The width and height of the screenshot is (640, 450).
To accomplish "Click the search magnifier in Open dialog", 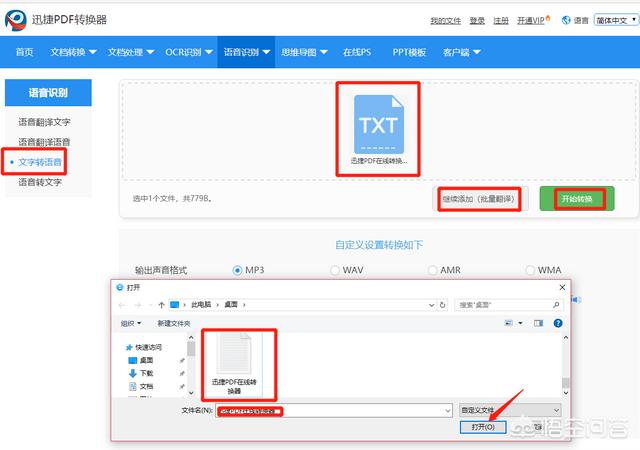I will click(556, 305).
